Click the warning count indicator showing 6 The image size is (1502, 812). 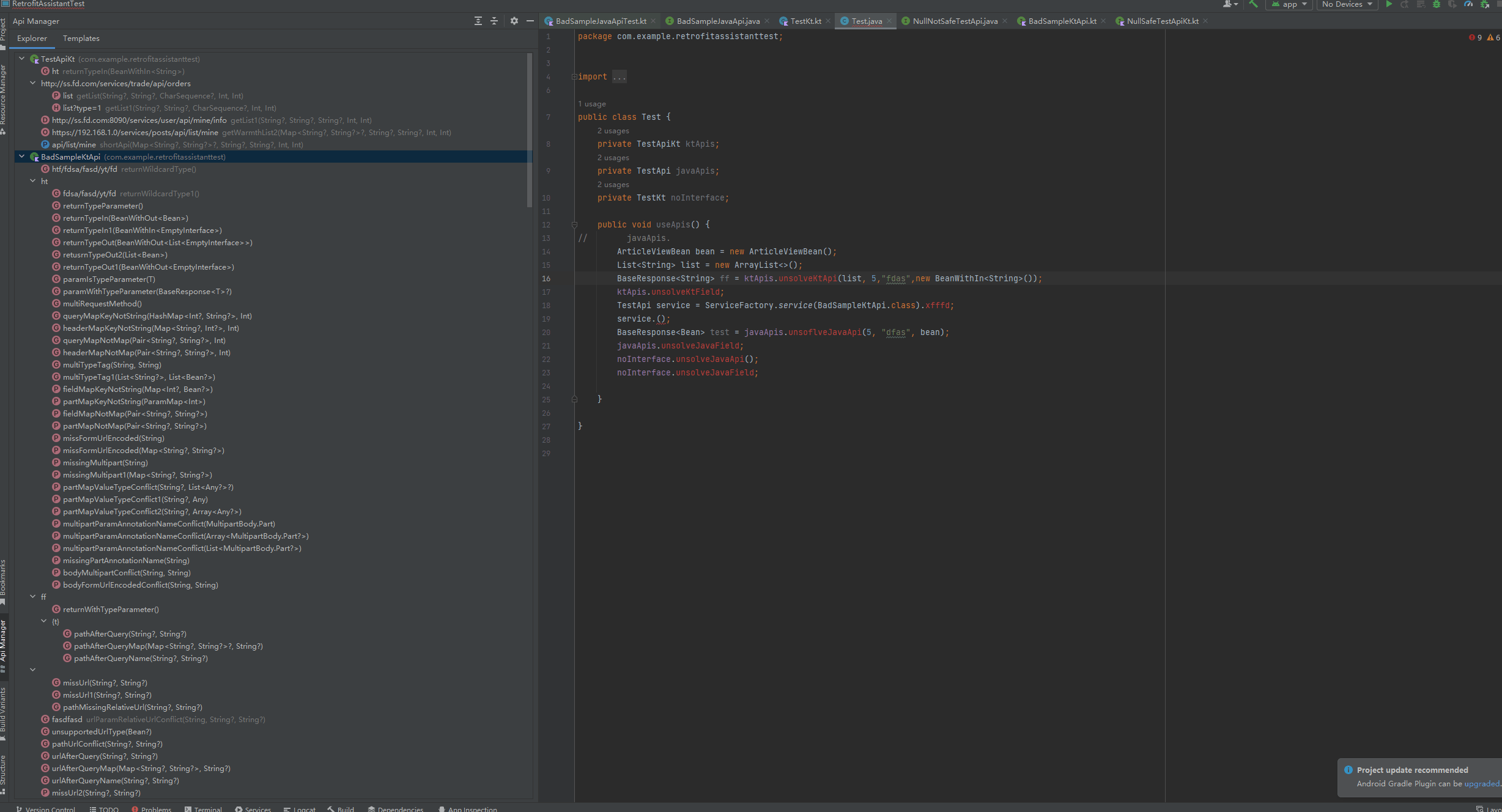[x=1493, y=37]
